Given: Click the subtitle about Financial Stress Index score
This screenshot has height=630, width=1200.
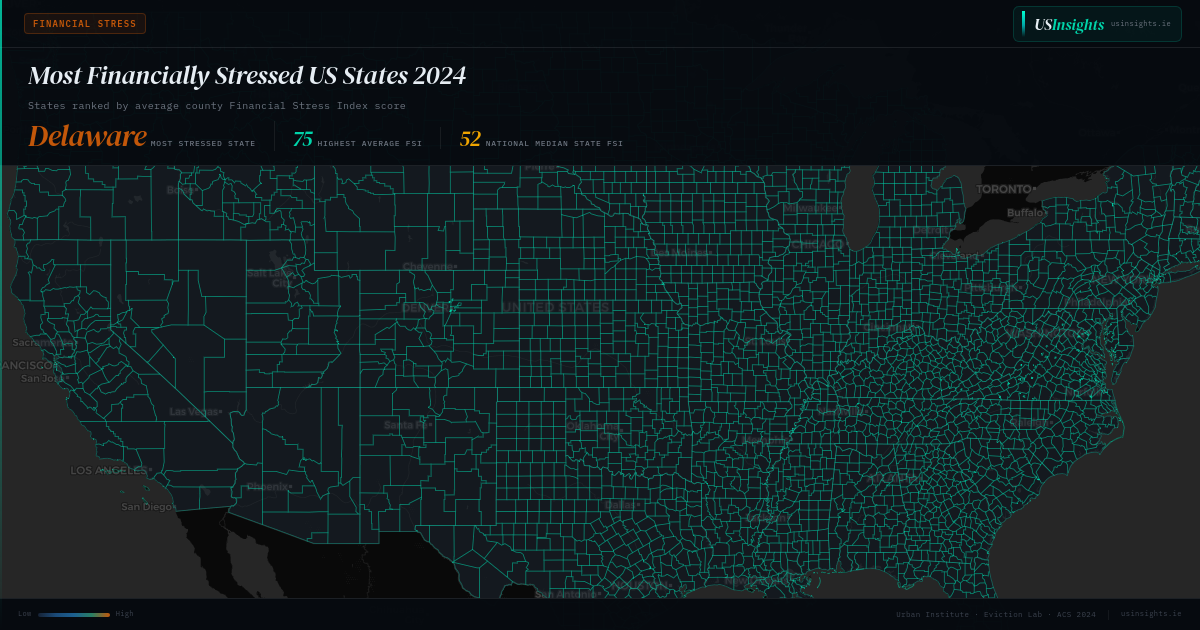Looking at the screenshot, I should tap(217, 105).
